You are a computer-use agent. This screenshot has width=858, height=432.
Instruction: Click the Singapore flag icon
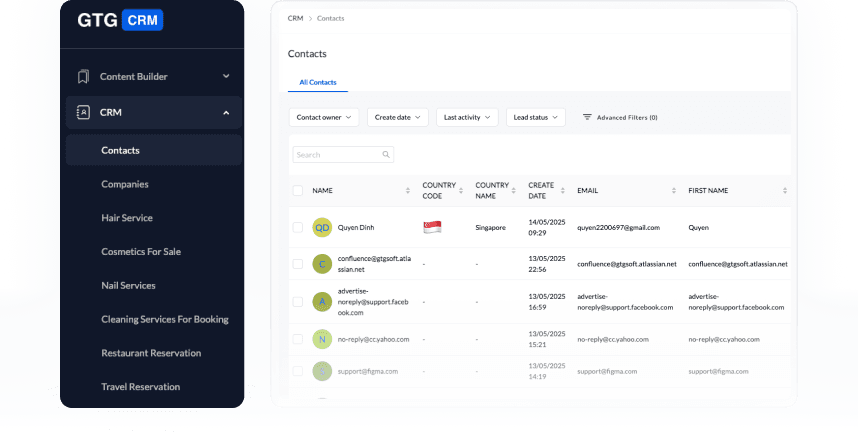[432, 227]
